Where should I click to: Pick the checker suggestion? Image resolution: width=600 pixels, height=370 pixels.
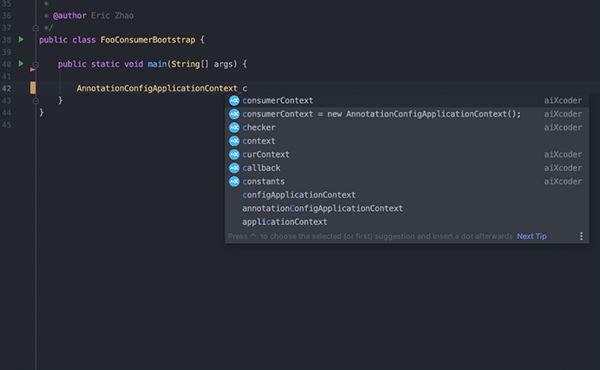(407, 127)
